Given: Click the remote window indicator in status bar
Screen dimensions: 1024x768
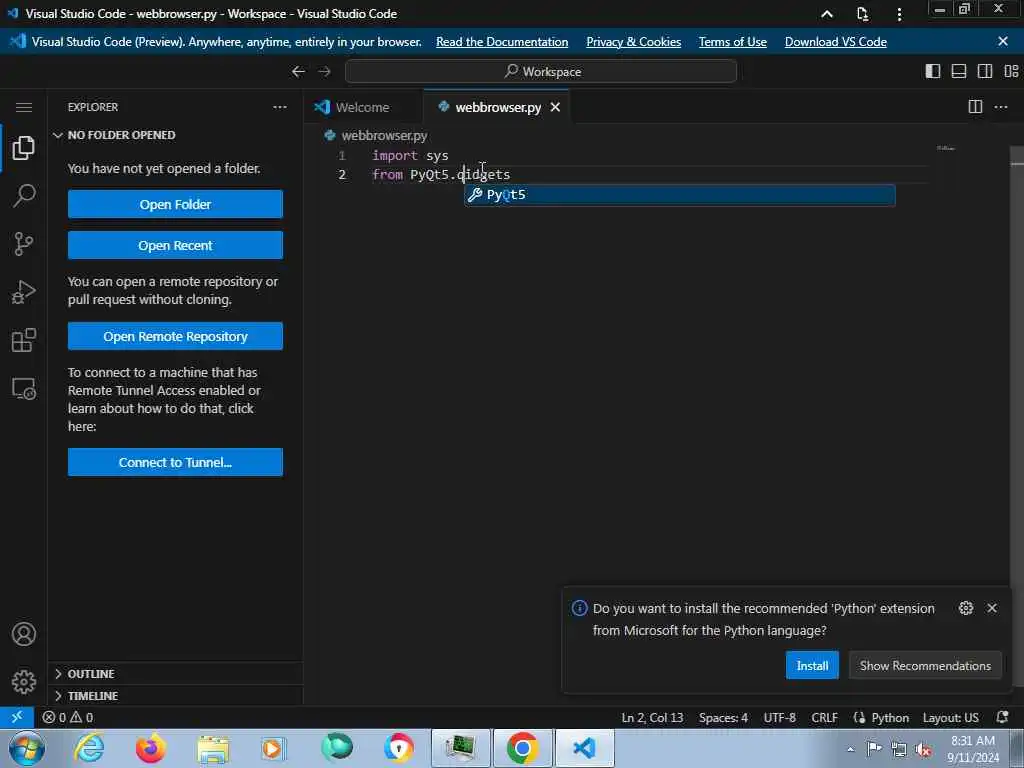Looking at the screenshot, I should [x=17, y=717].
